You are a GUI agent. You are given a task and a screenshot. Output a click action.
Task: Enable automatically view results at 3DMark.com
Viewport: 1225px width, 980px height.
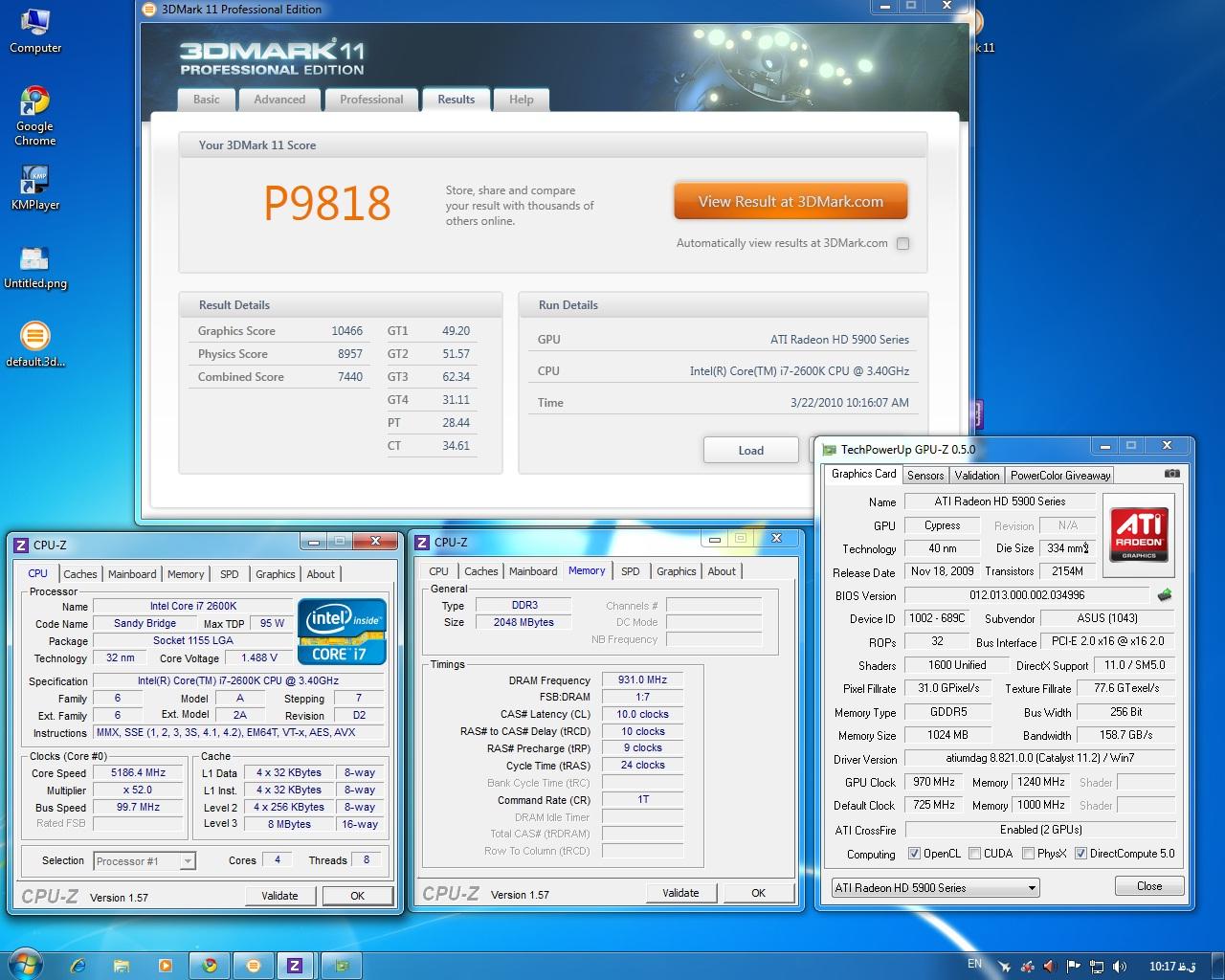902,243
